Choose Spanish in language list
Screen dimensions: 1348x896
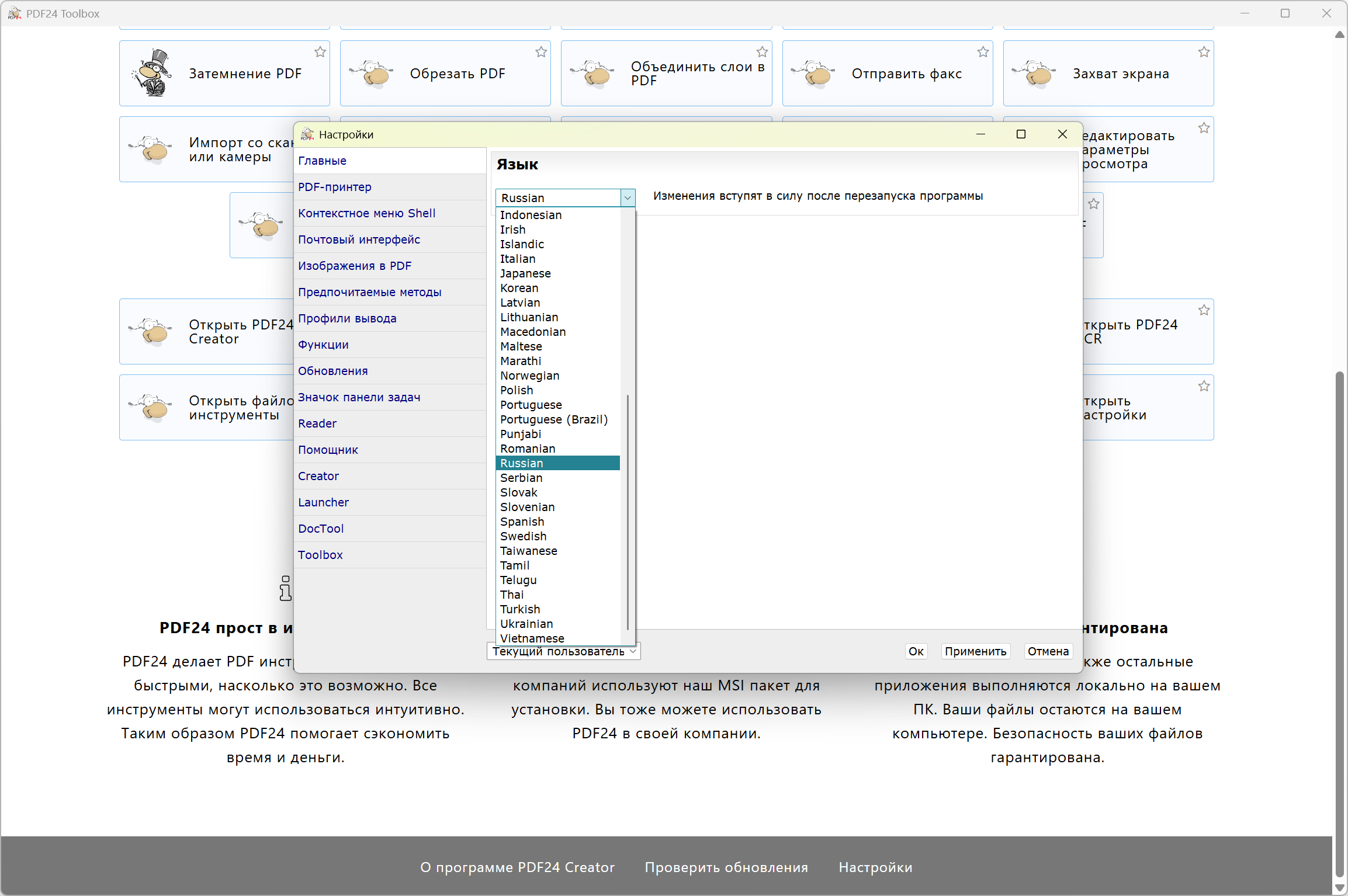[x=558, y=522]
